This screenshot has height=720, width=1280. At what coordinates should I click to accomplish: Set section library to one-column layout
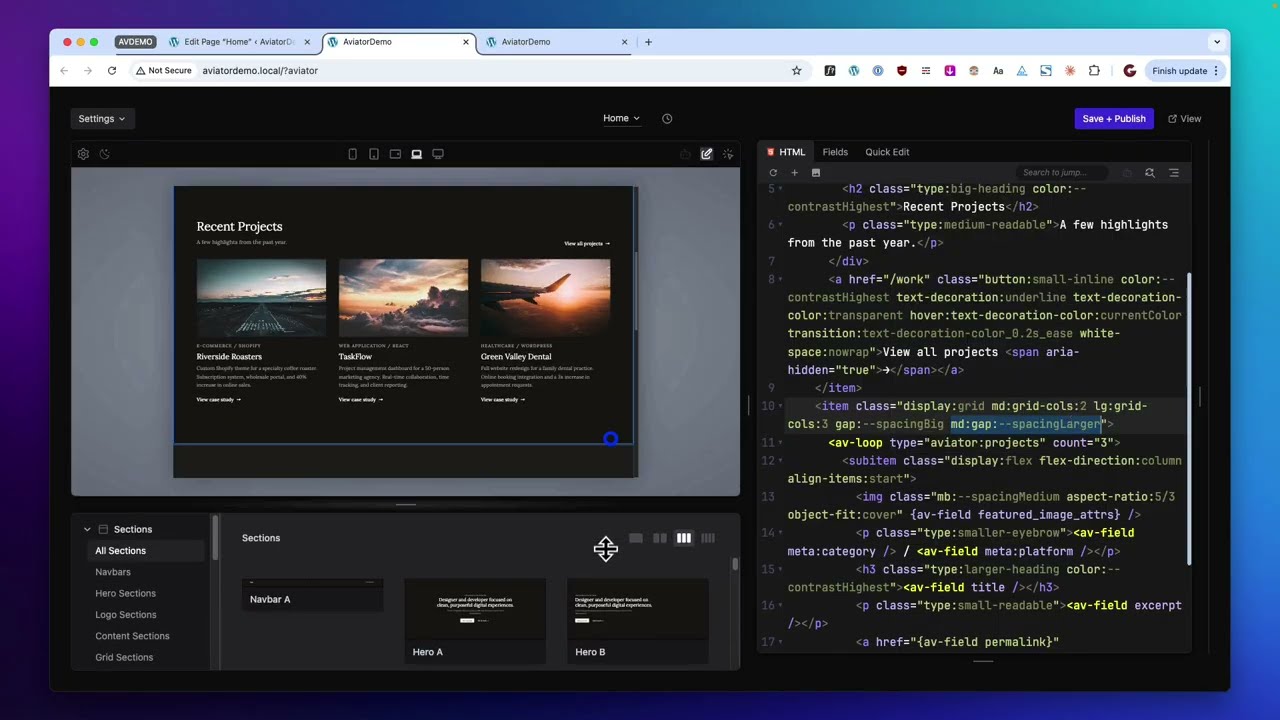[x=636, y=538]
